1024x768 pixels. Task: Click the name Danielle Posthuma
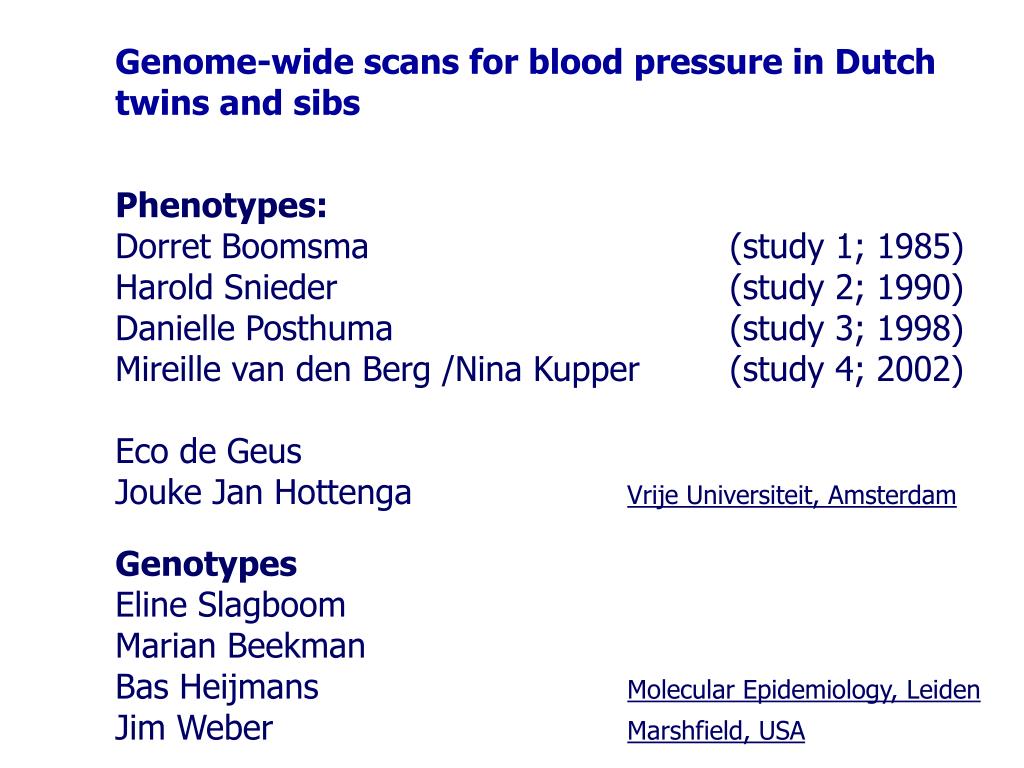point(253,328)
